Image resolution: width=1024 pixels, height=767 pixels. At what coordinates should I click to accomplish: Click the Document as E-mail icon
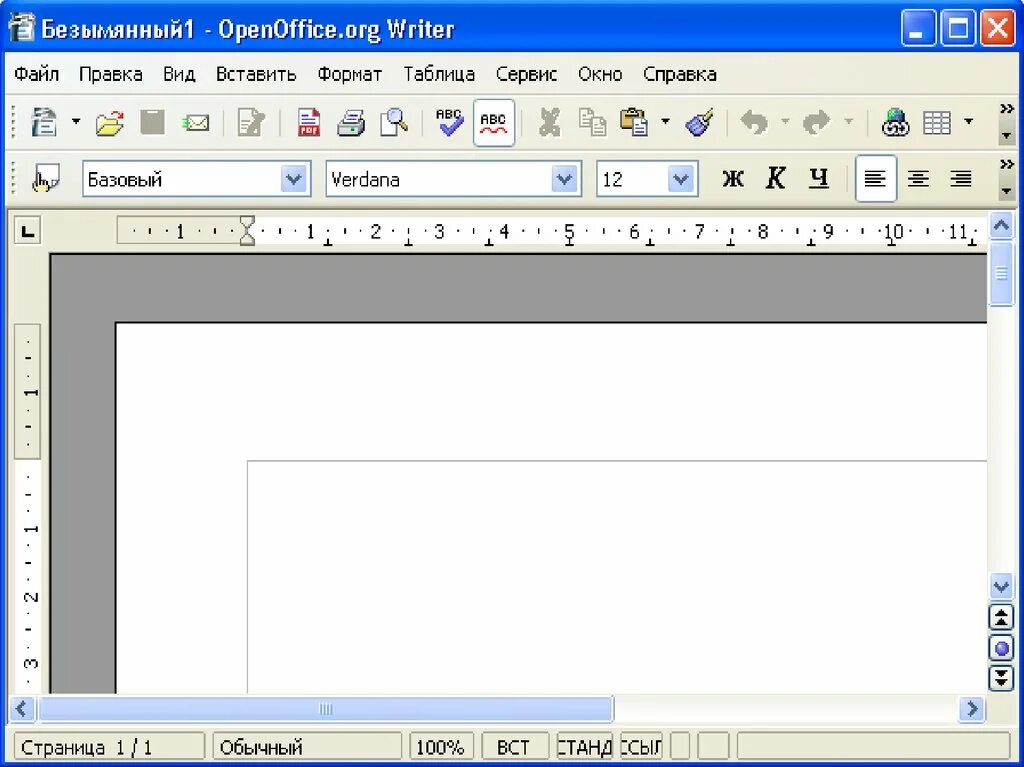(196, 123)
